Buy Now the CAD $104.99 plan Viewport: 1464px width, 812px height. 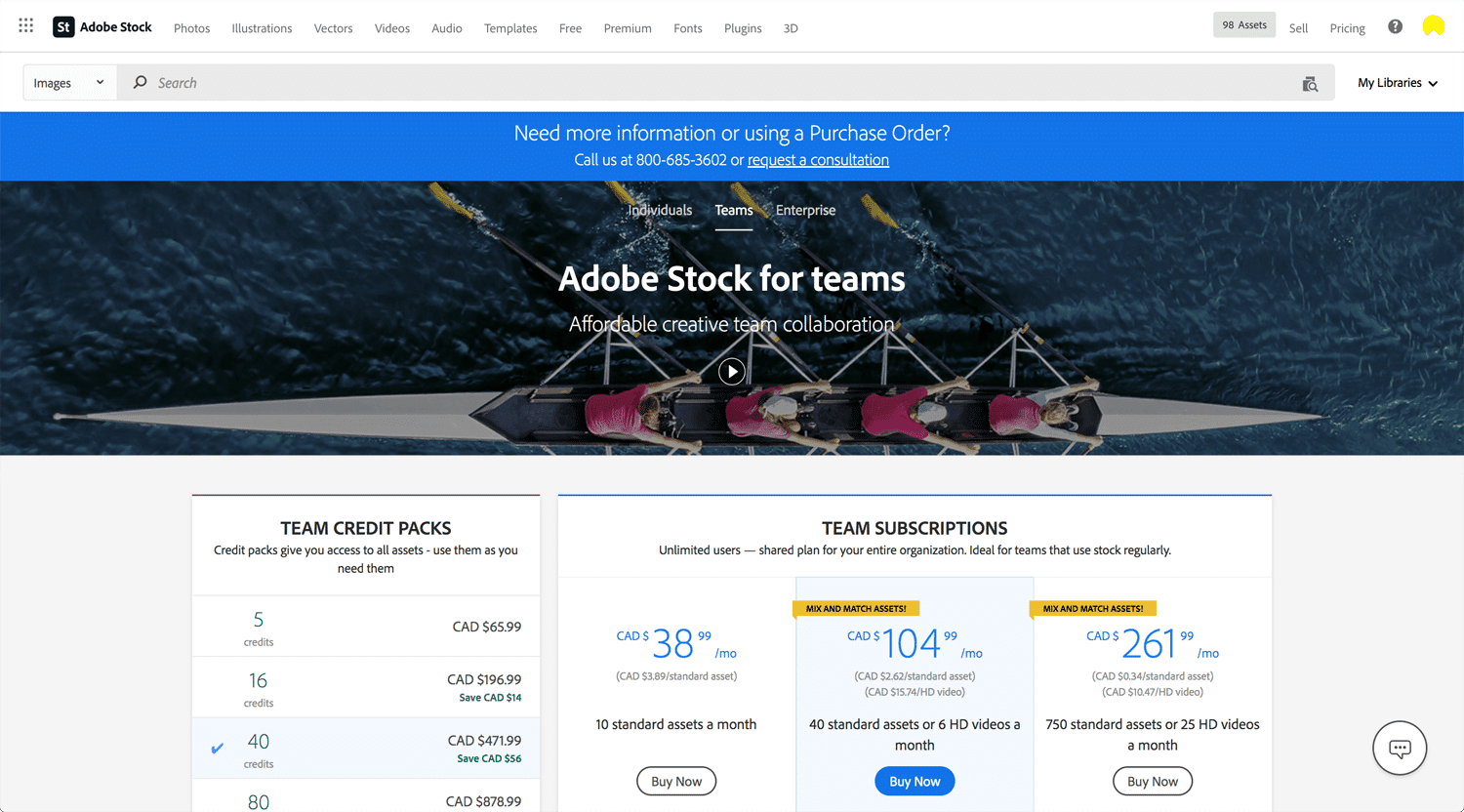pyautogui.click(x=915, y=782)
